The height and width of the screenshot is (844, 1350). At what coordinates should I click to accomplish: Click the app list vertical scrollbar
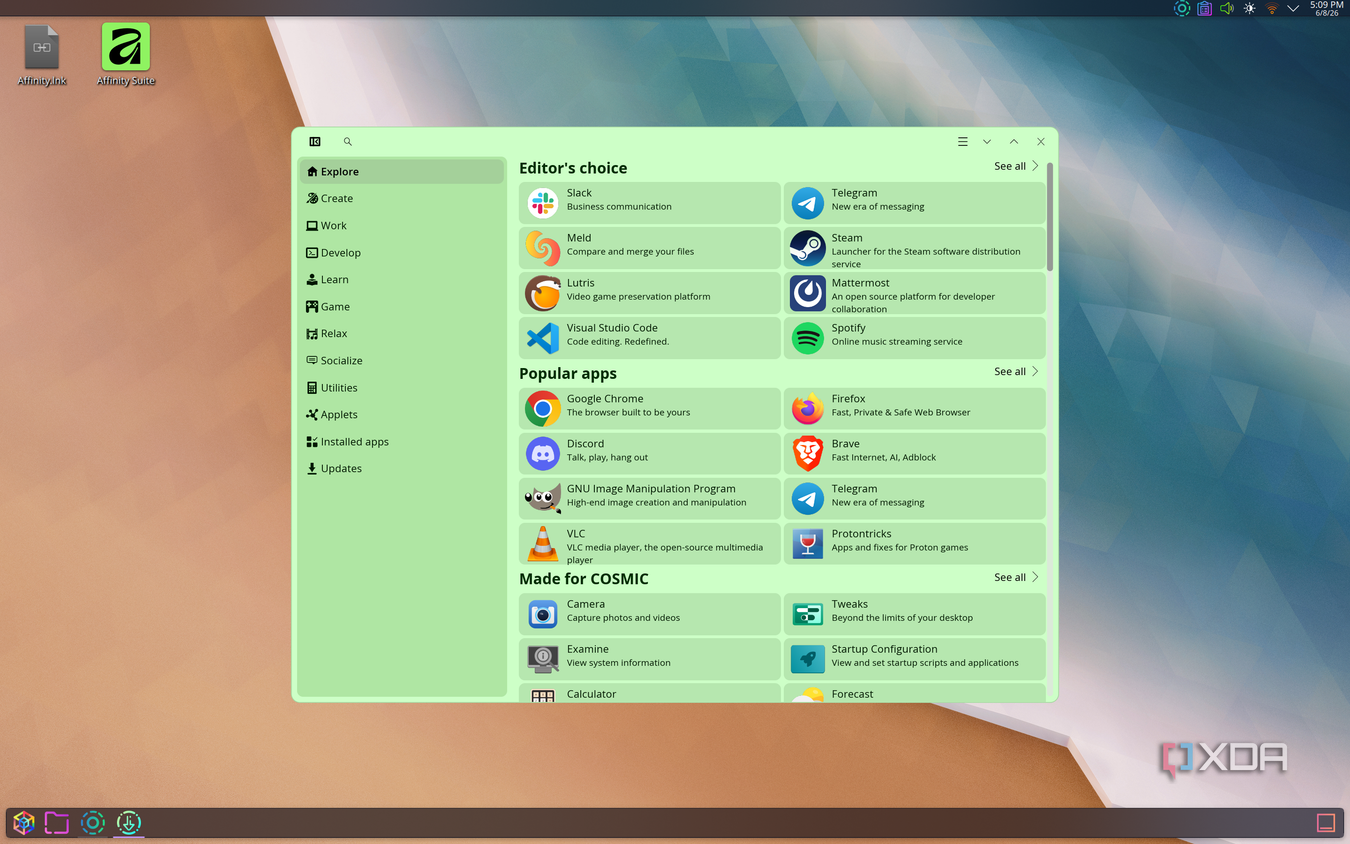pos(1049,216)
